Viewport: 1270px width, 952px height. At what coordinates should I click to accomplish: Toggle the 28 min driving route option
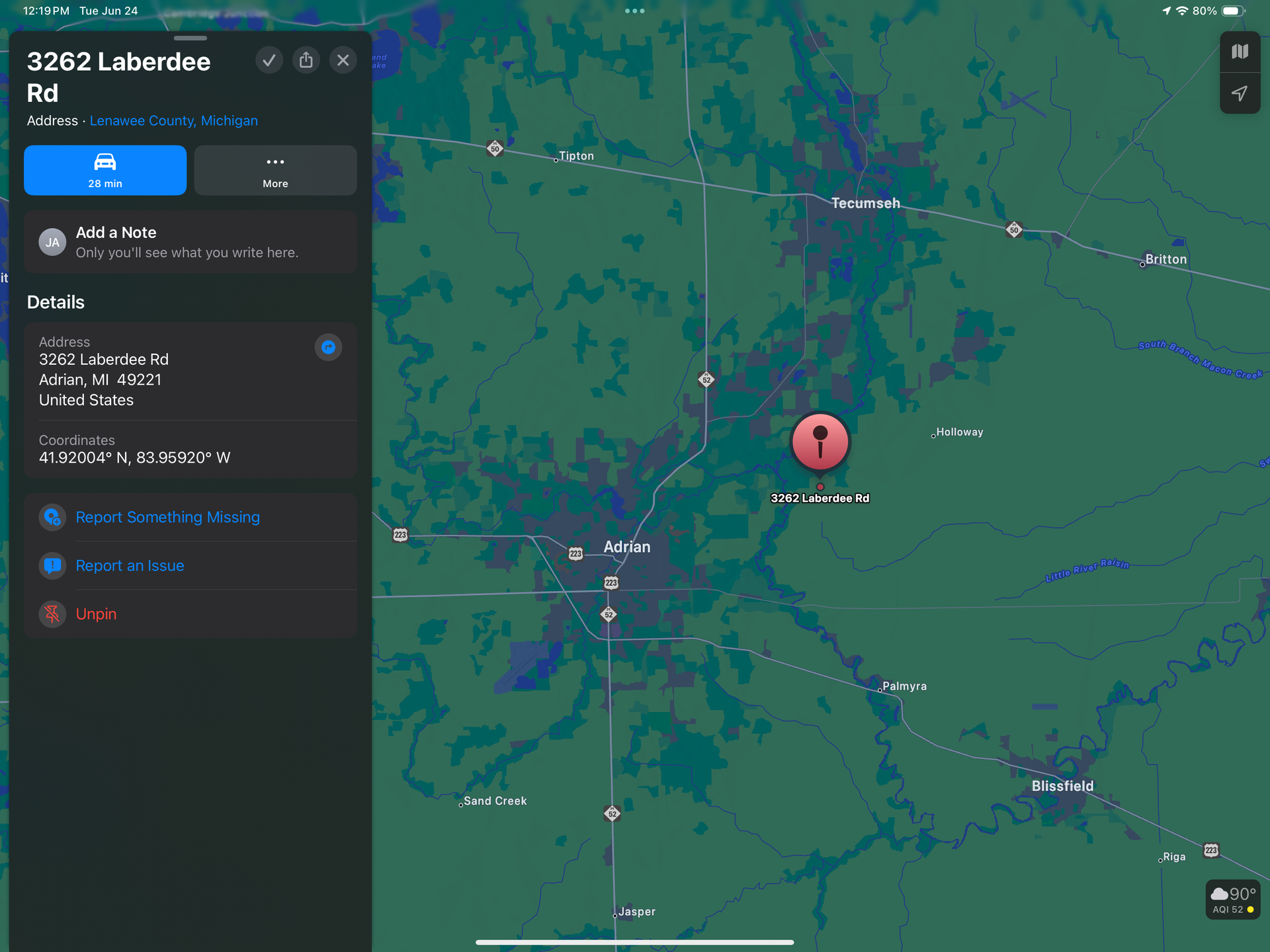(x=105, y=170)
